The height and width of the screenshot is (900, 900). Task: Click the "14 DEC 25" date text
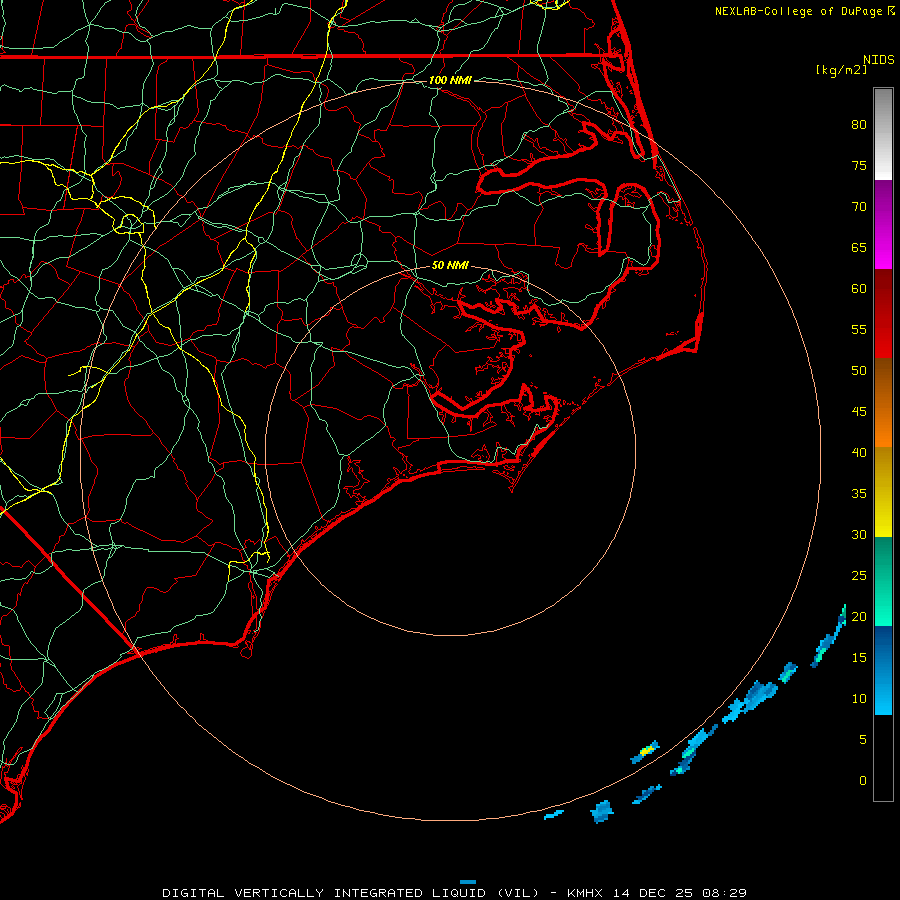click(x=653, y=893)
